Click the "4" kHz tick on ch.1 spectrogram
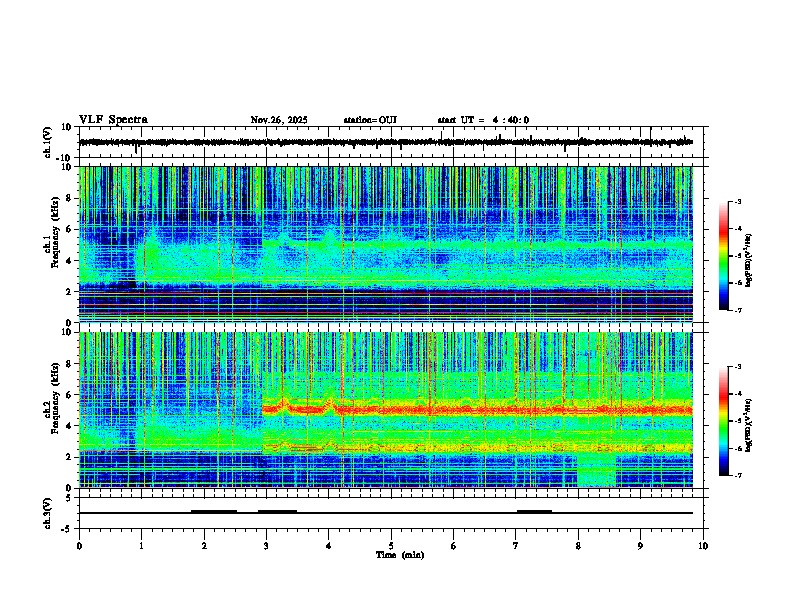Image resolution: width=792 pixels, height=612 pixels. (x=70, y=261)
